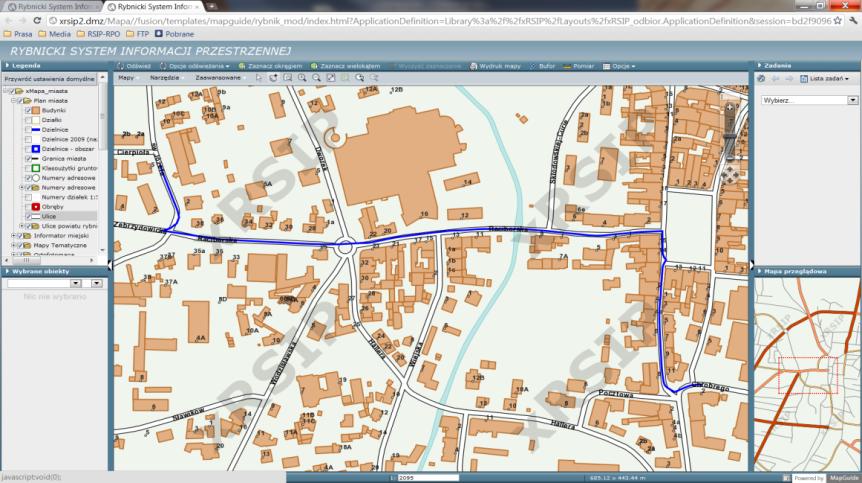Screen dimensions: 862x483
Task: Open the Lista zadań dropdown
Action: (x=824, y=79)
